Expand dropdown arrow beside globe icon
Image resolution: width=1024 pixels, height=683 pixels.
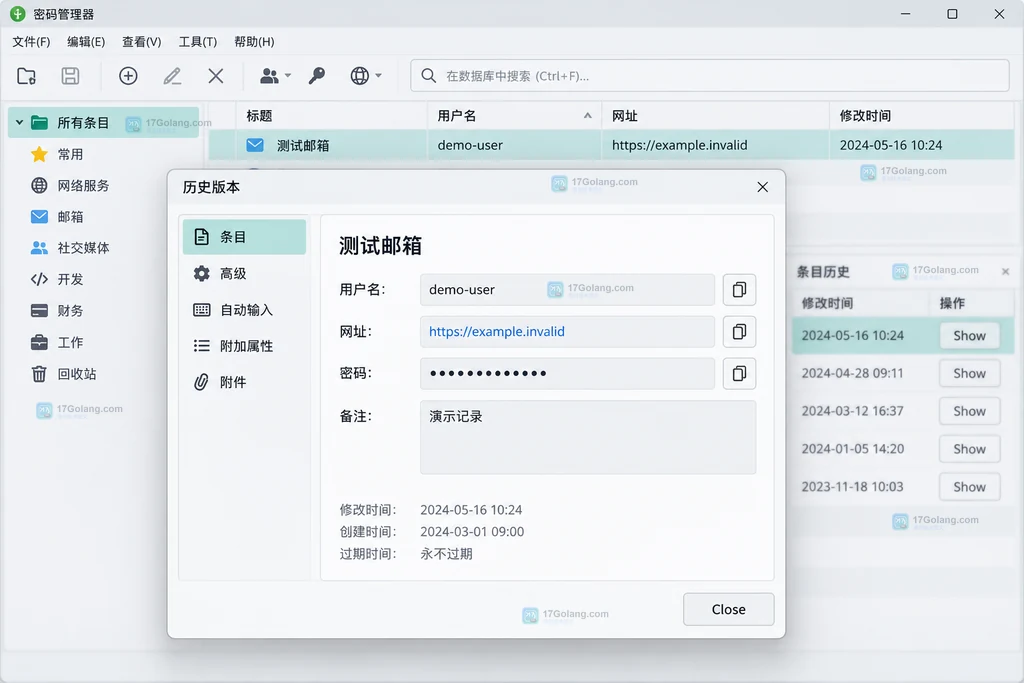pyautogui.click(x=378, y=76)
